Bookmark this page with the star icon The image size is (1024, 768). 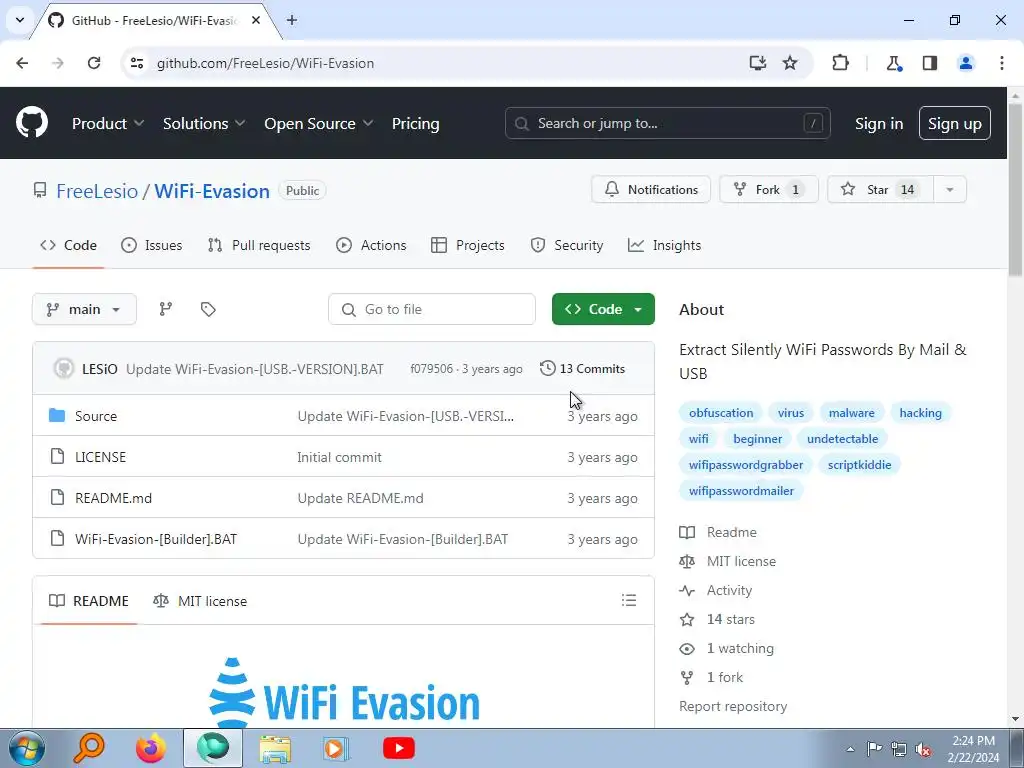click(790, 63)
